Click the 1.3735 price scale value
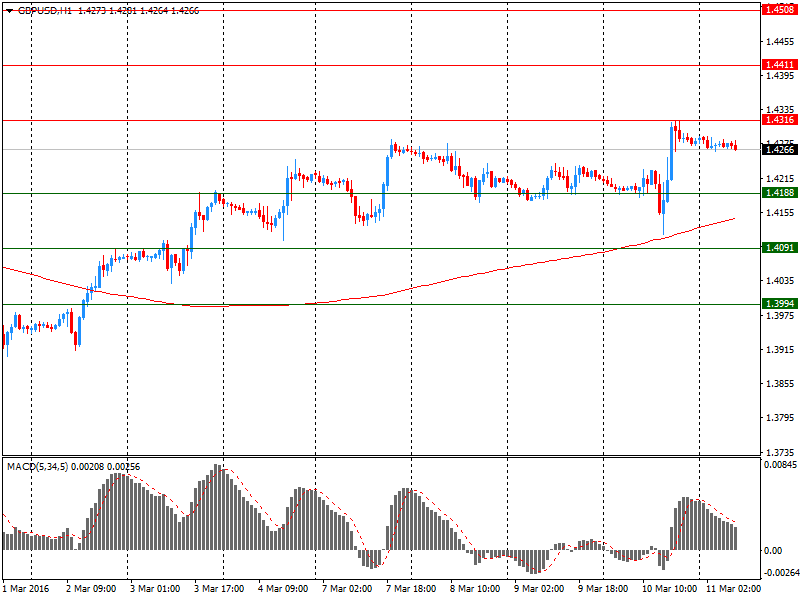The width and height of the screenshot is (800, 600). pyautogui.click(x=781, y=452)
